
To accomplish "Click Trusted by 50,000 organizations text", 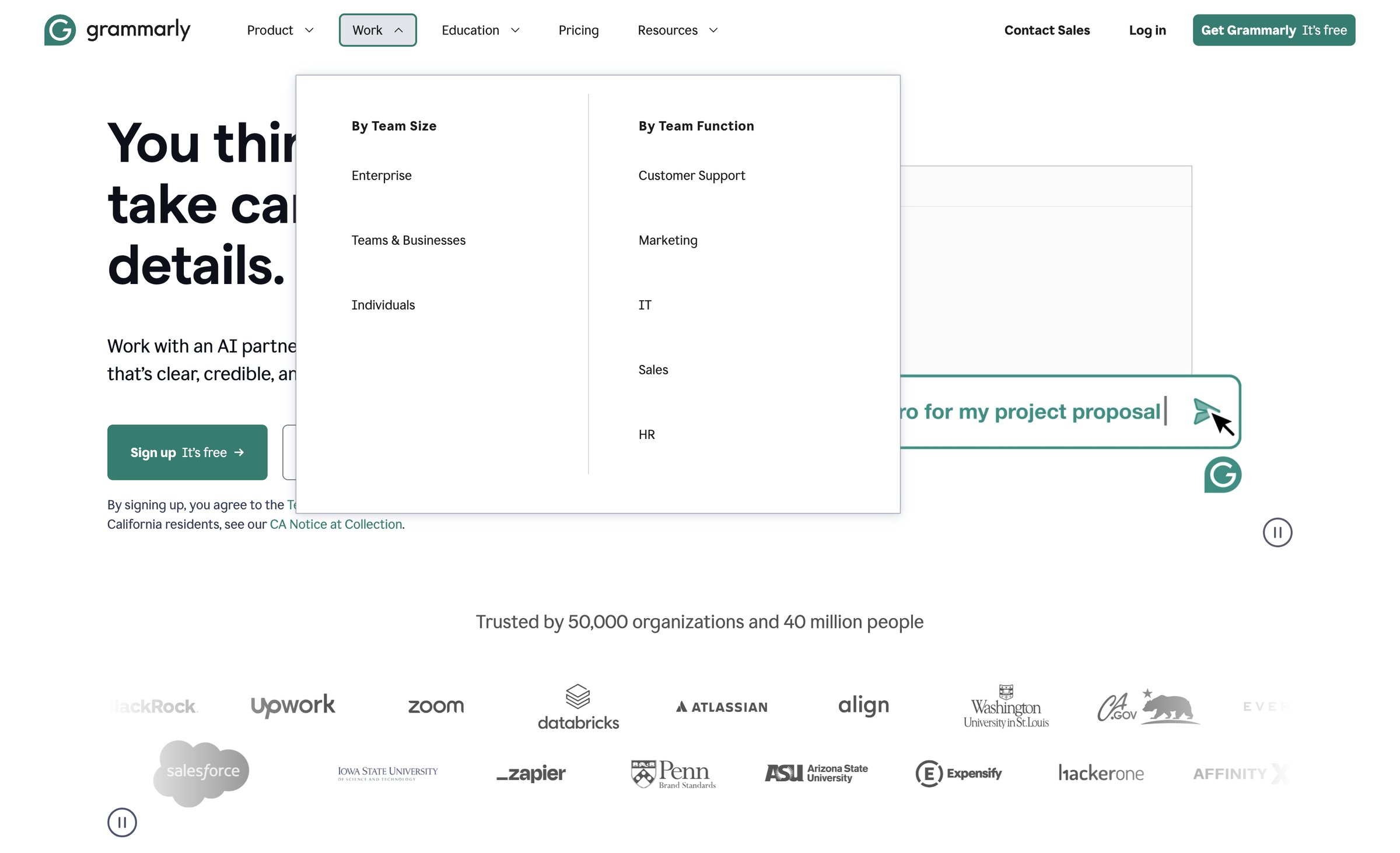I will tap(699, 622).
